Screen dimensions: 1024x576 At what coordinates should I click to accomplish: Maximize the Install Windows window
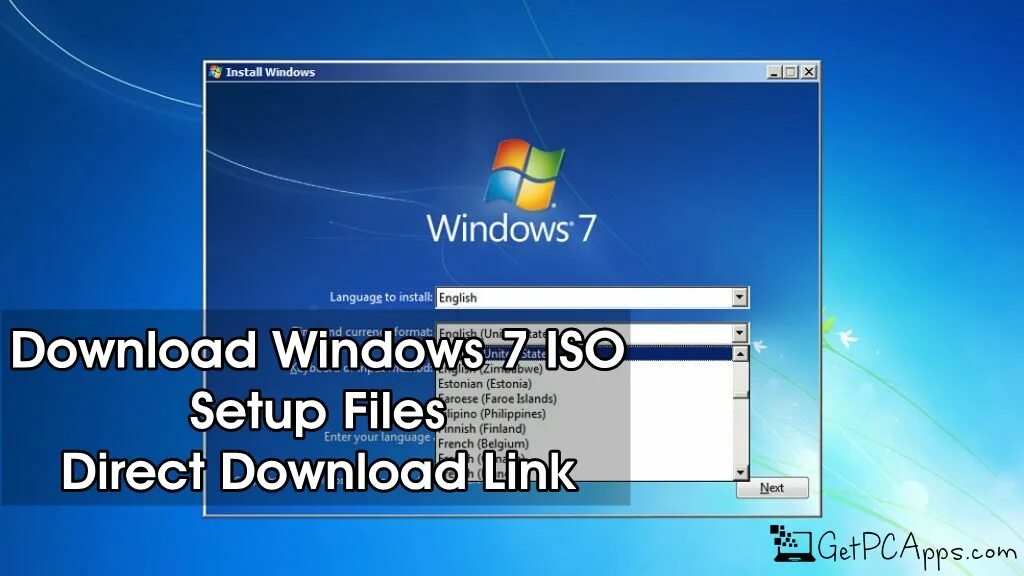(x=791, y=72)
